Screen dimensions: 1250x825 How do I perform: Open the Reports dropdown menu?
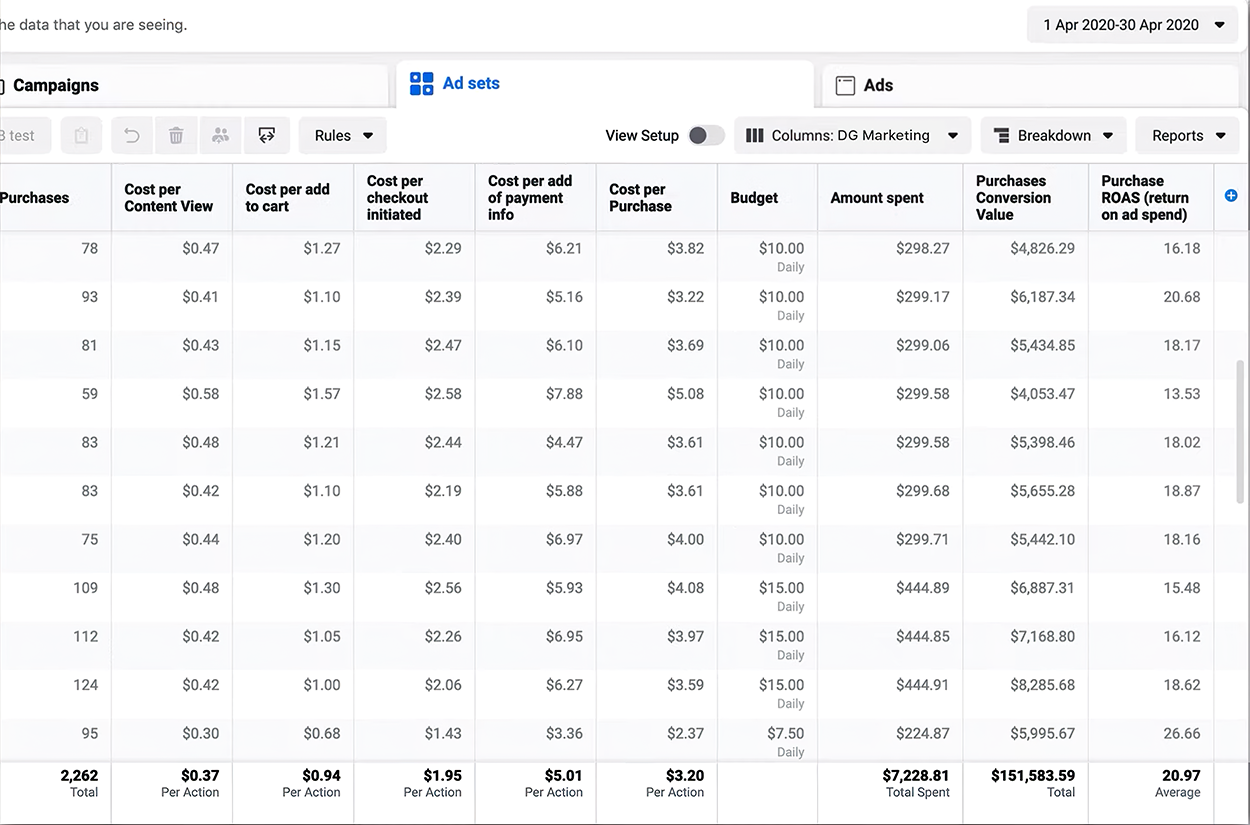[1188, 136]
